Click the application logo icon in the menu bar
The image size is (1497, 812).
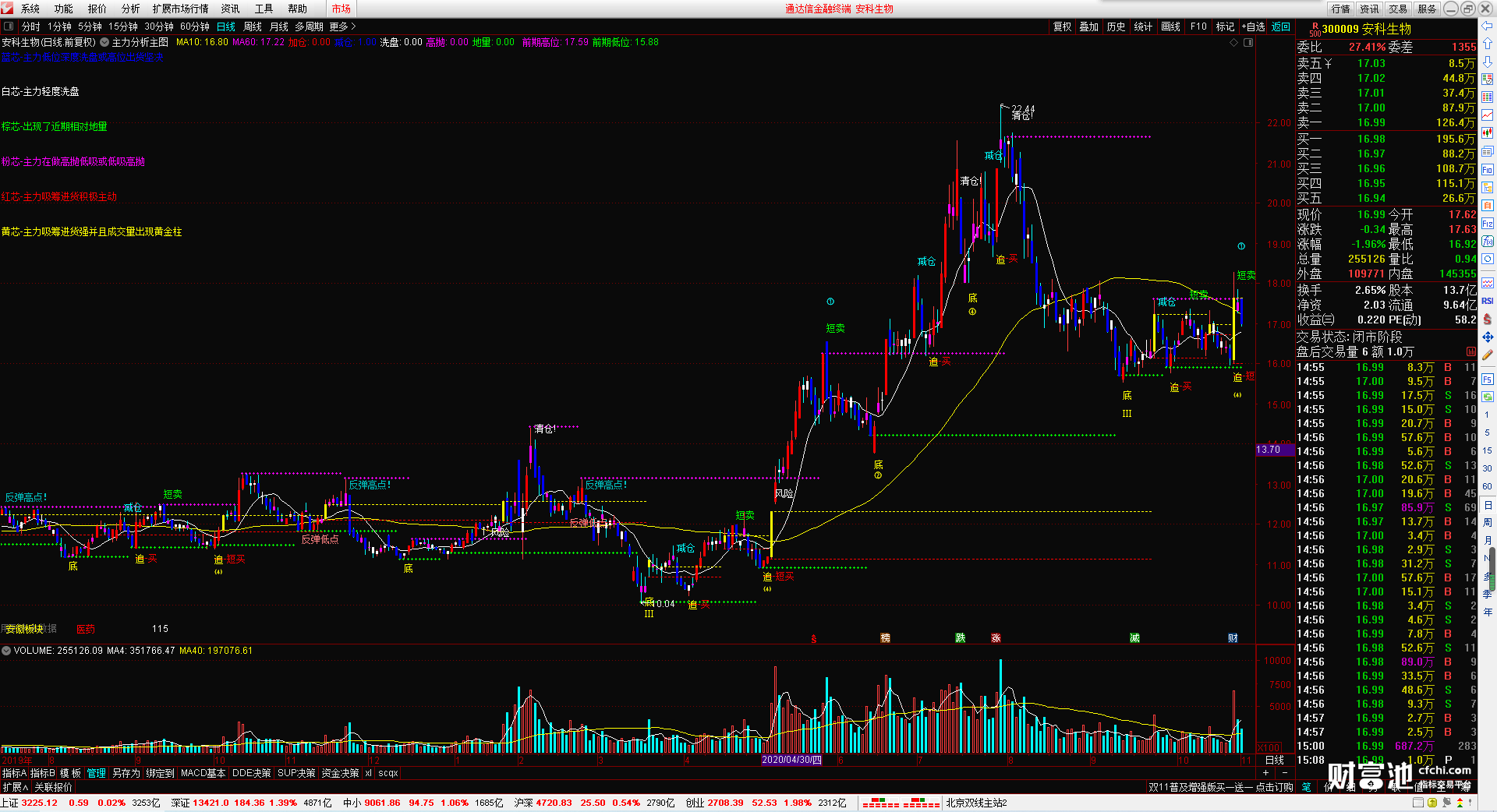pos(7,9)
